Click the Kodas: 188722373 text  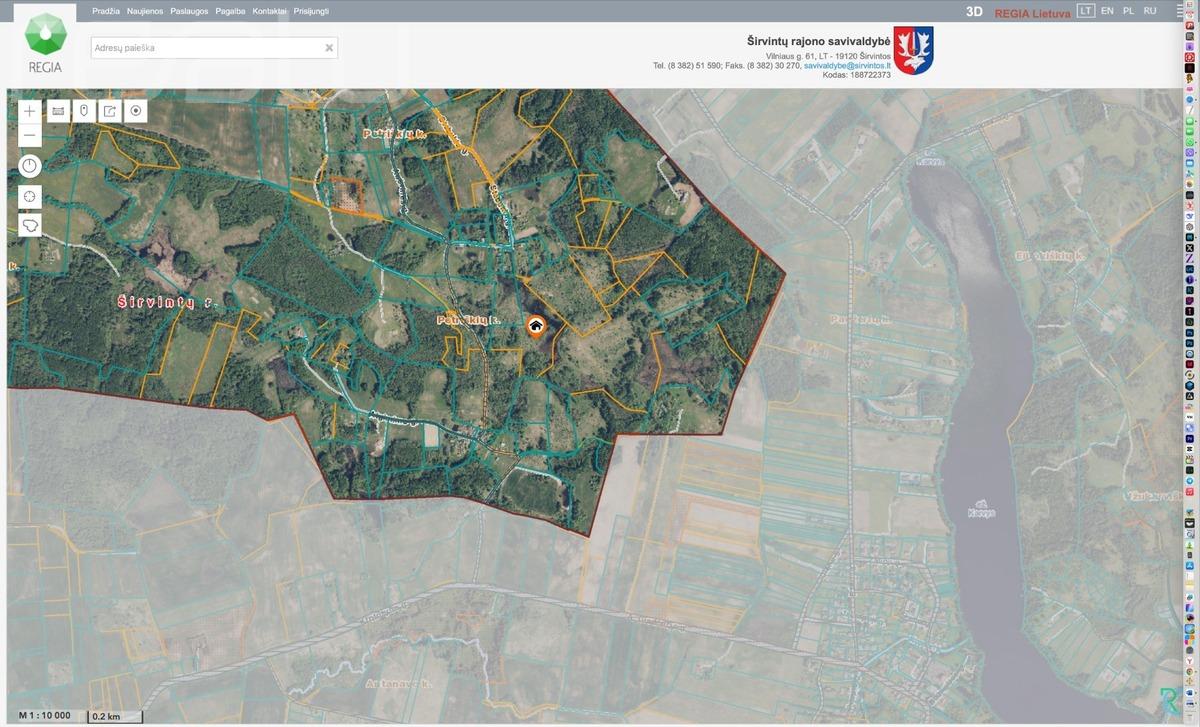(857, 75)
